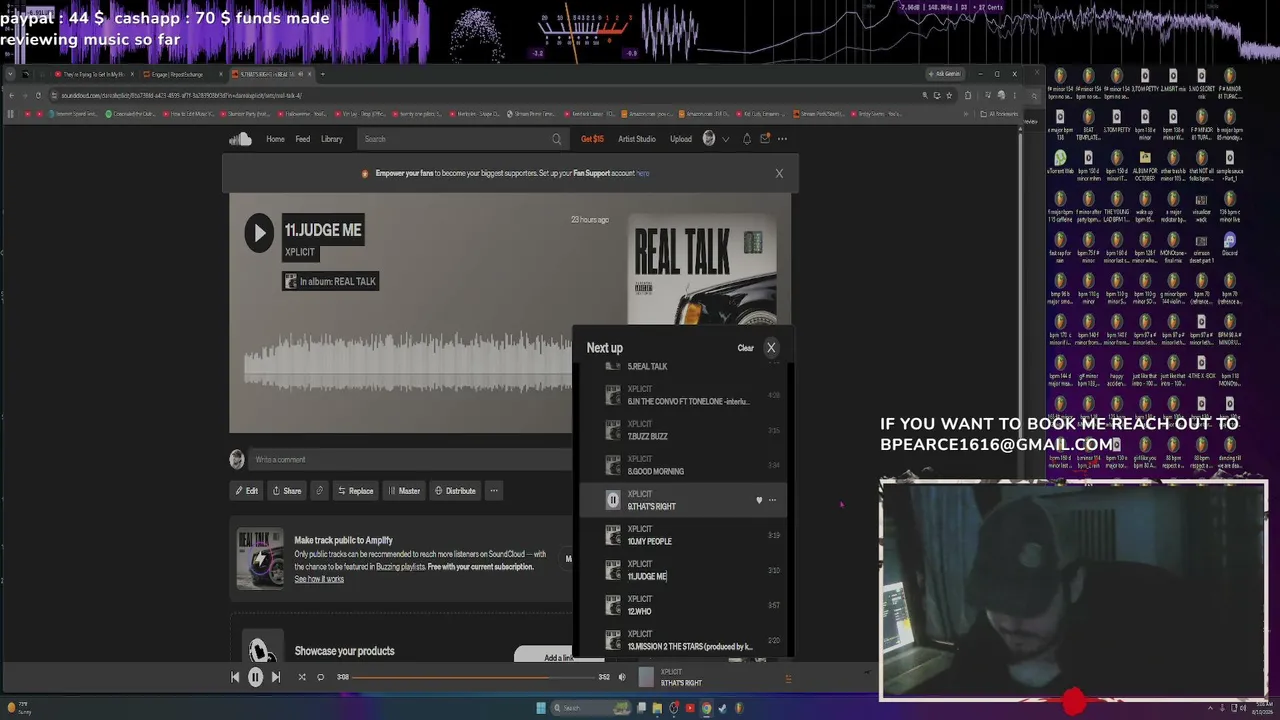Screen dimensions: 1280x720
Task: Click the Upload link in header
Action: [681, 139]
